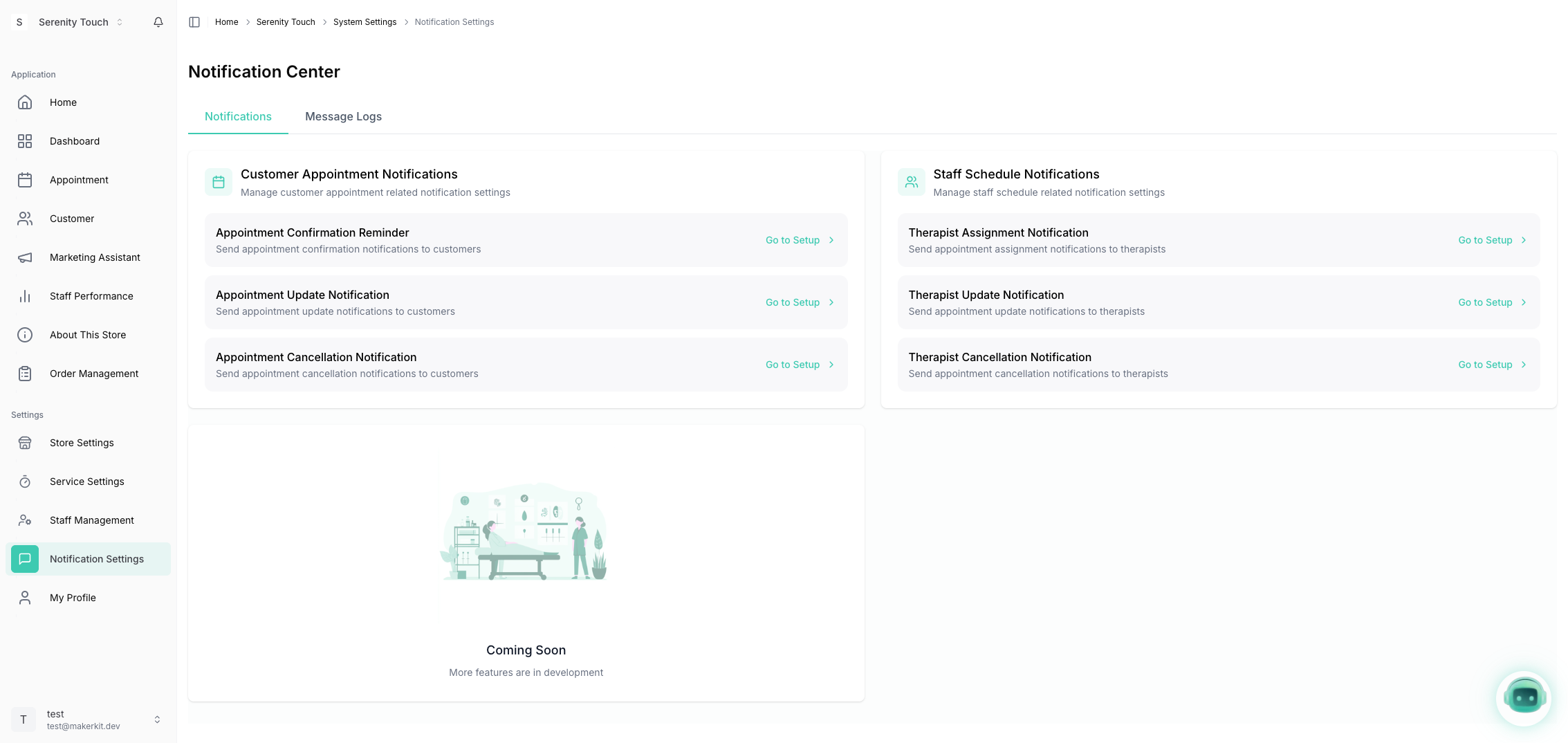Screen dimensions: 1568x743
Task: Open Store Settings in the sidebar
Action: pyautogui.click(x=82, y=443)
